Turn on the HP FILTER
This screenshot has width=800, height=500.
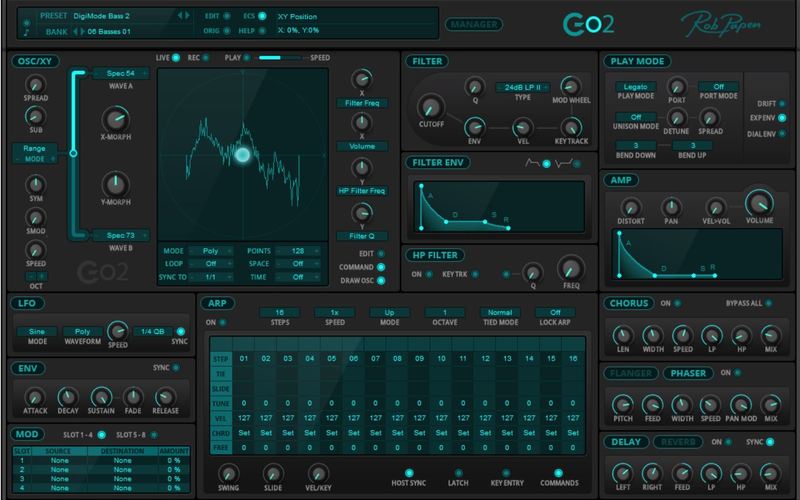(x=429, y=274)
